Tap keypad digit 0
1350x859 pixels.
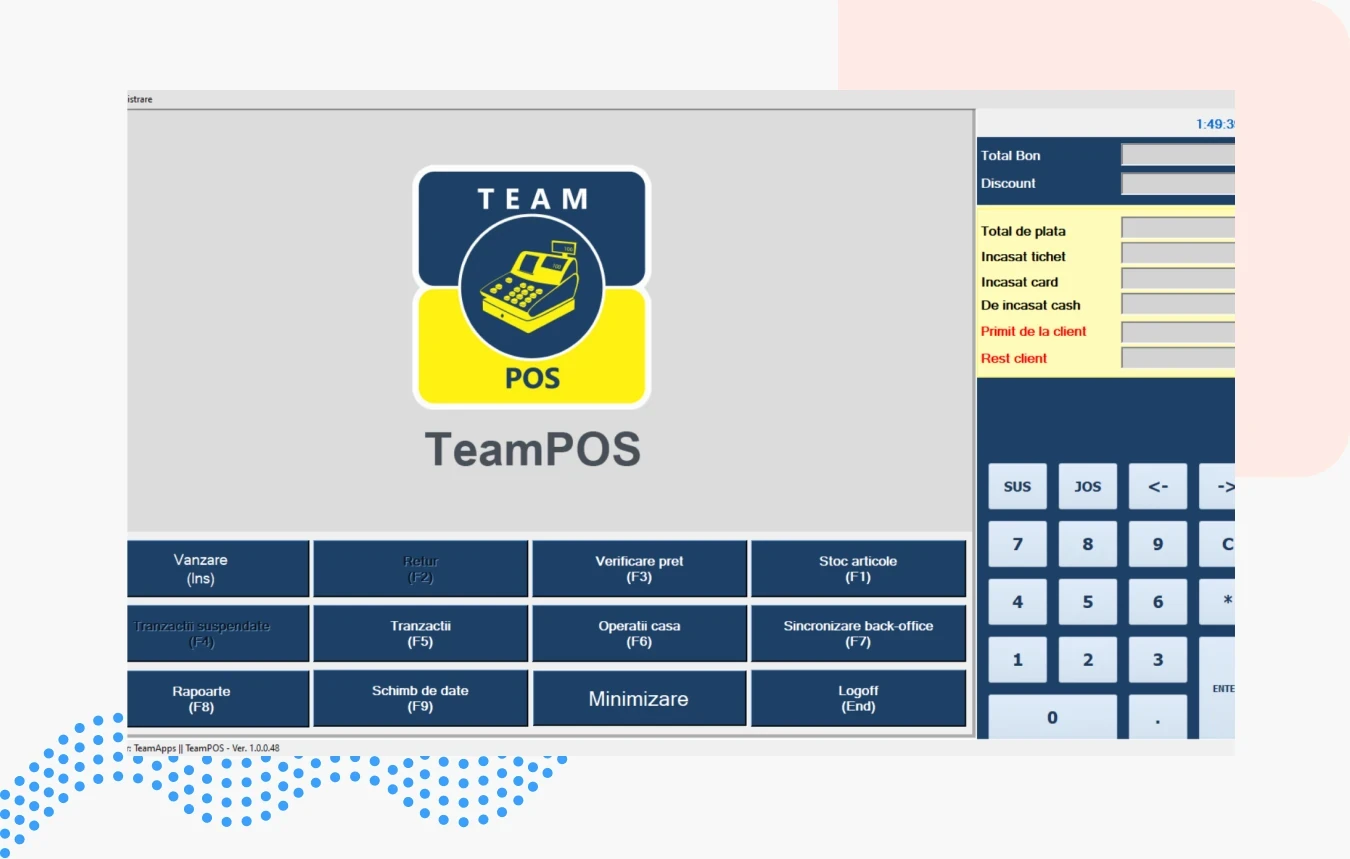click(x=1052, y=717)
